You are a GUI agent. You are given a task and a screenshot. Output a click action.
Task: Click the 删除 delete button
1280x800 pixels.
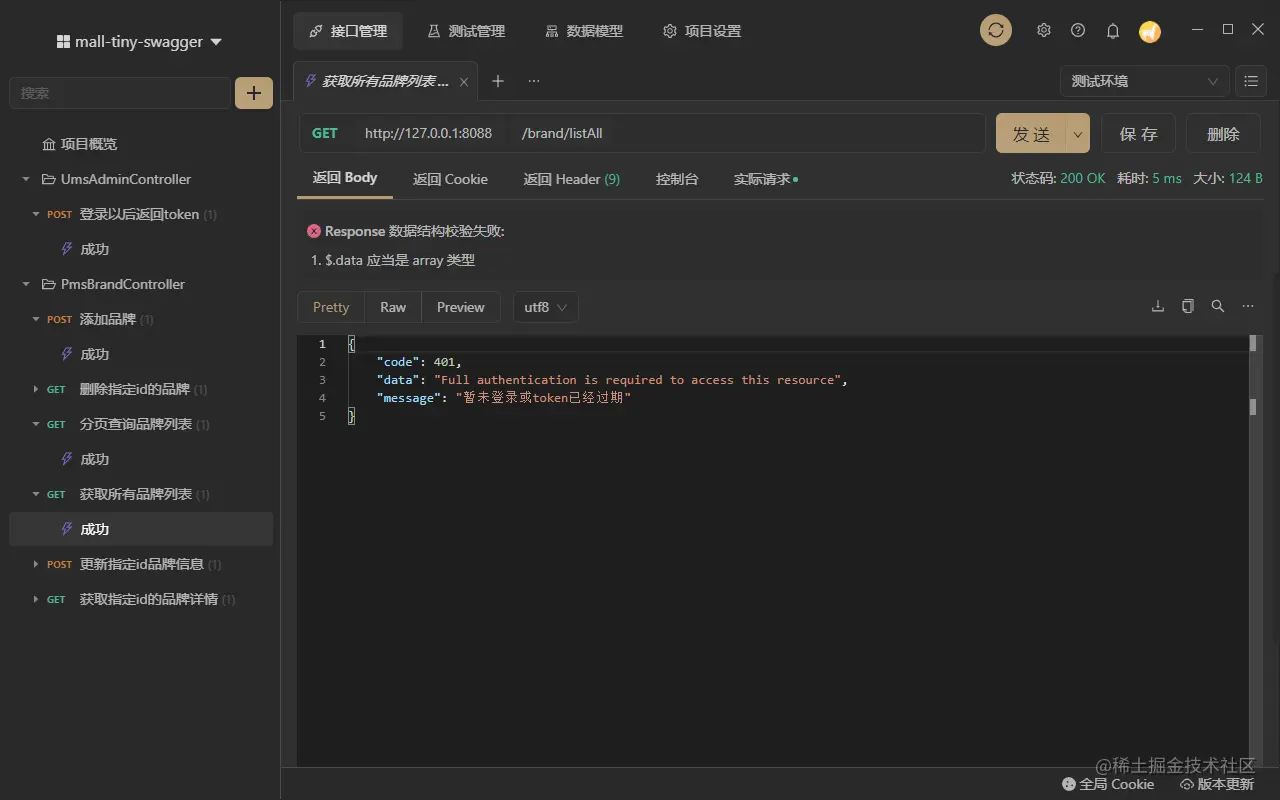click(1223, 133)
